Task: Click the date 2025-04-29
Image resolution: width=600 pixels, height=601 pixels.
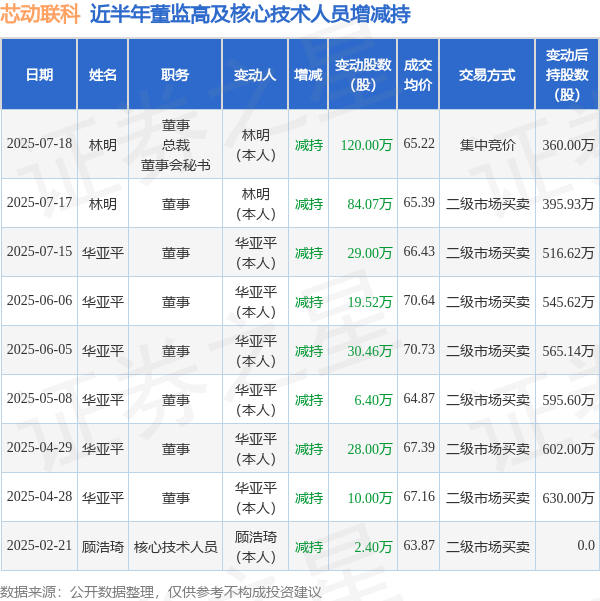Action: 39,448
